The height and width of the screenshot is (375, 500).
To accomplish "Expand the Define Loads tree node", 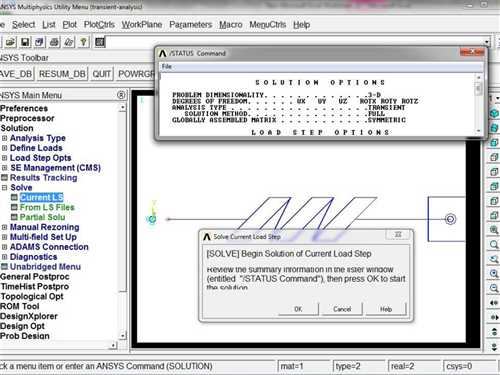I will 4,148.
